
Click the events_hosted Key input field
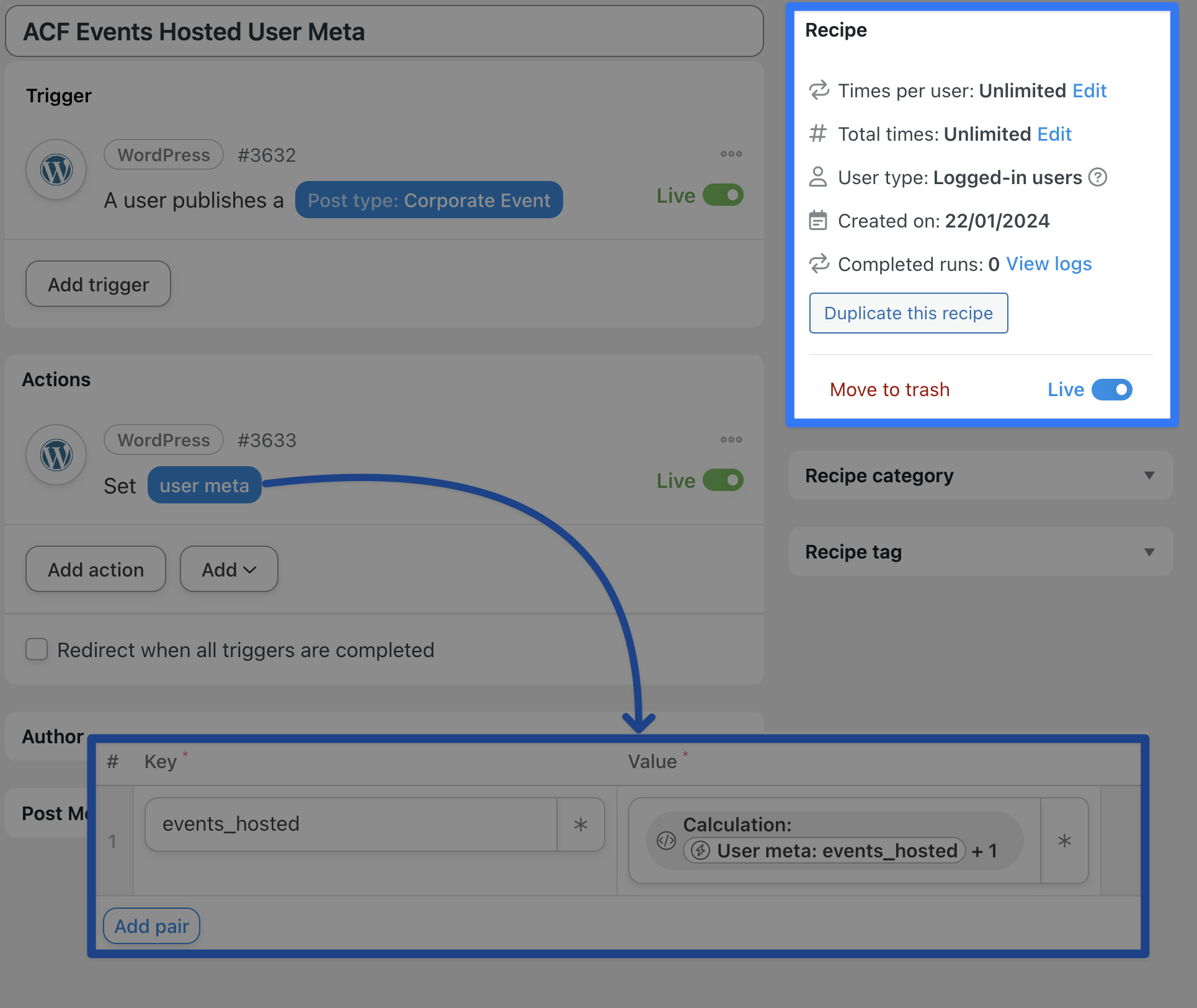click(350, 825)
